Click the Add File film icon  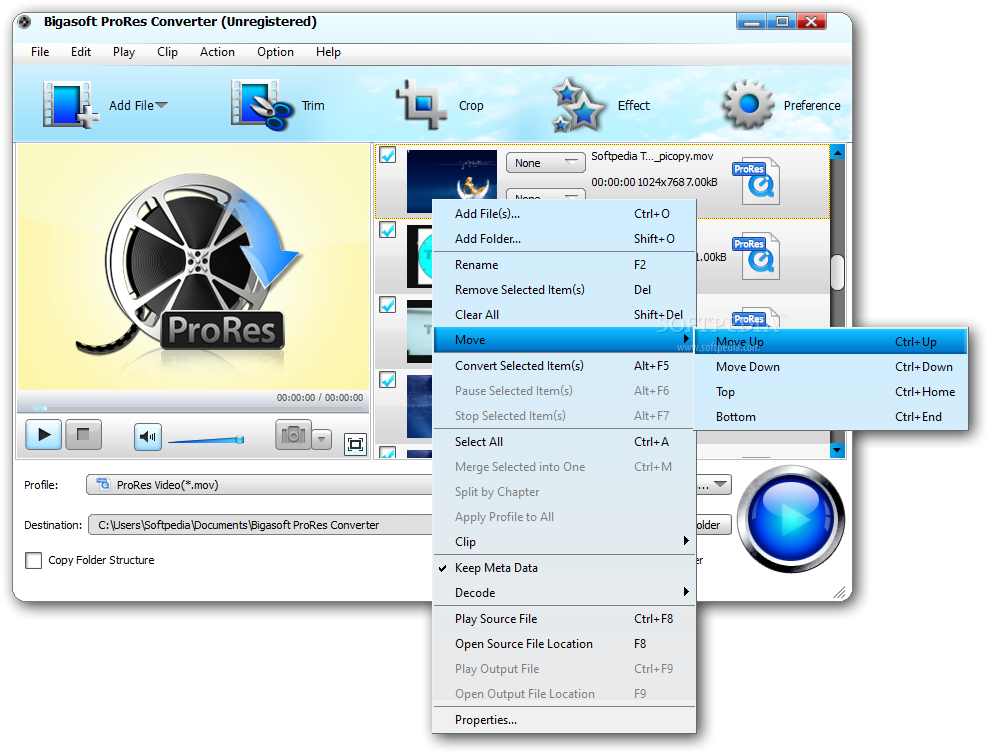[x=70, y=105]
